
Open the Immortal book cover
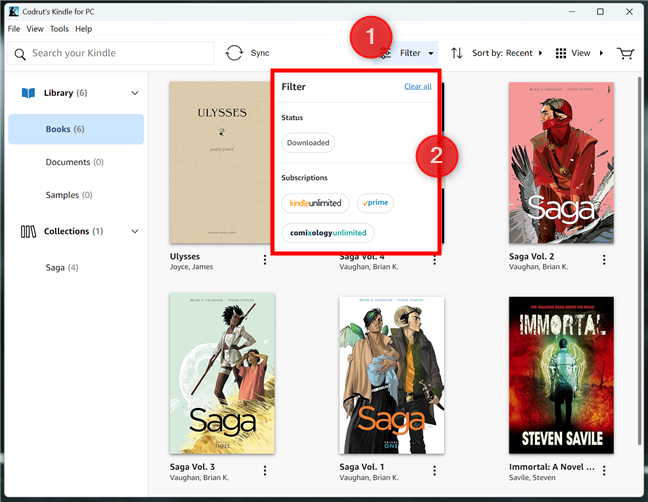(561, 375)
